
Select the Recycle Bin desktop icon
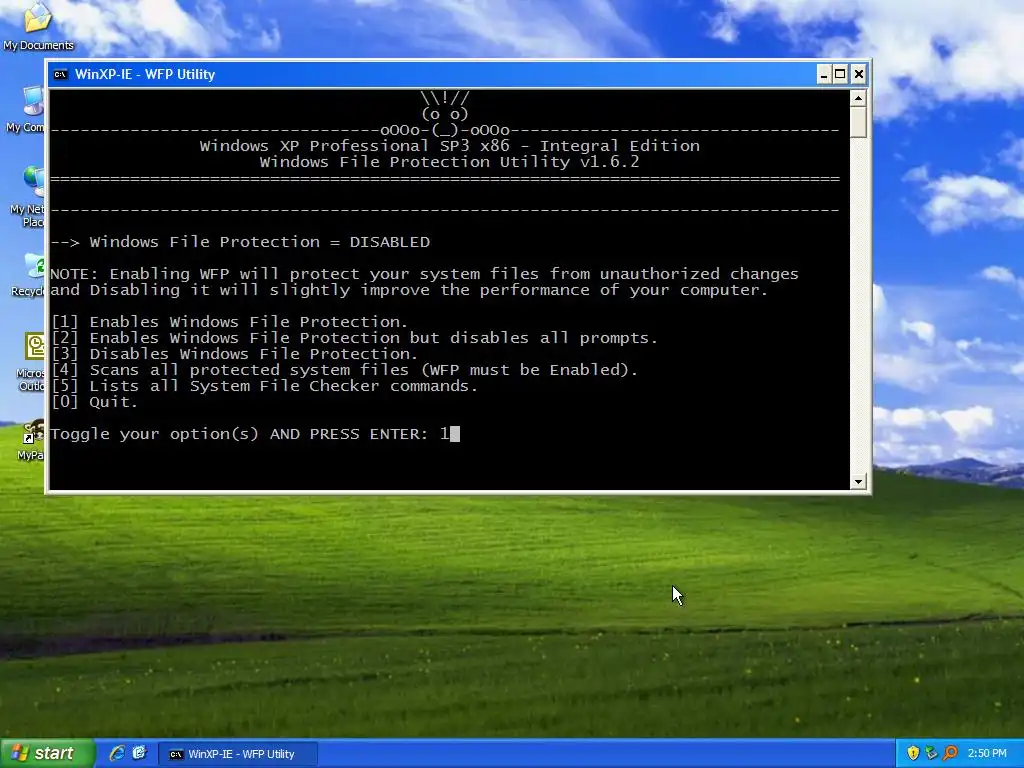click(29, 274)
